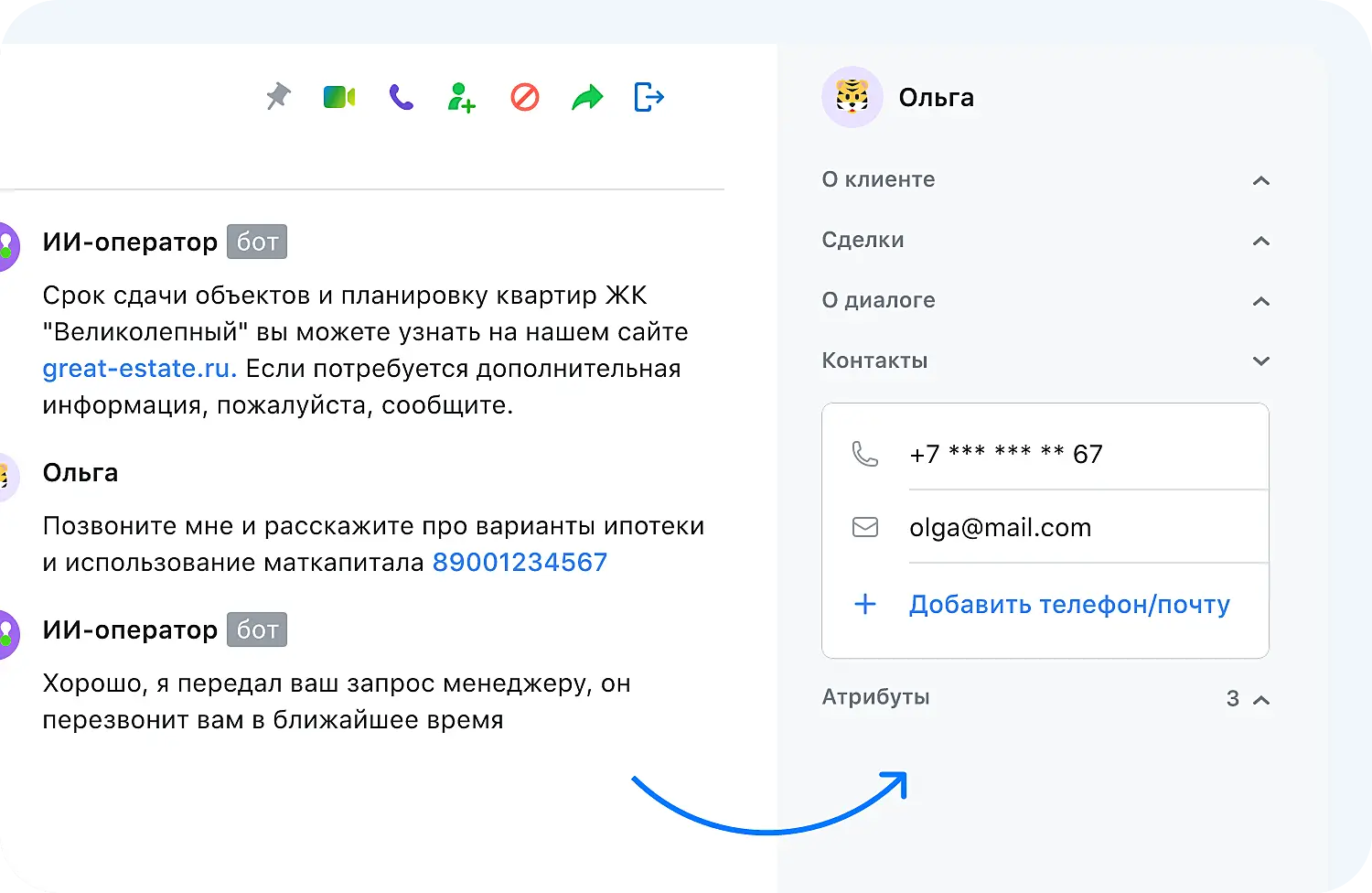Viewport: 1372px width, 893px height.
Task: Start a video call with the camera icon
Action: [339, 96]
